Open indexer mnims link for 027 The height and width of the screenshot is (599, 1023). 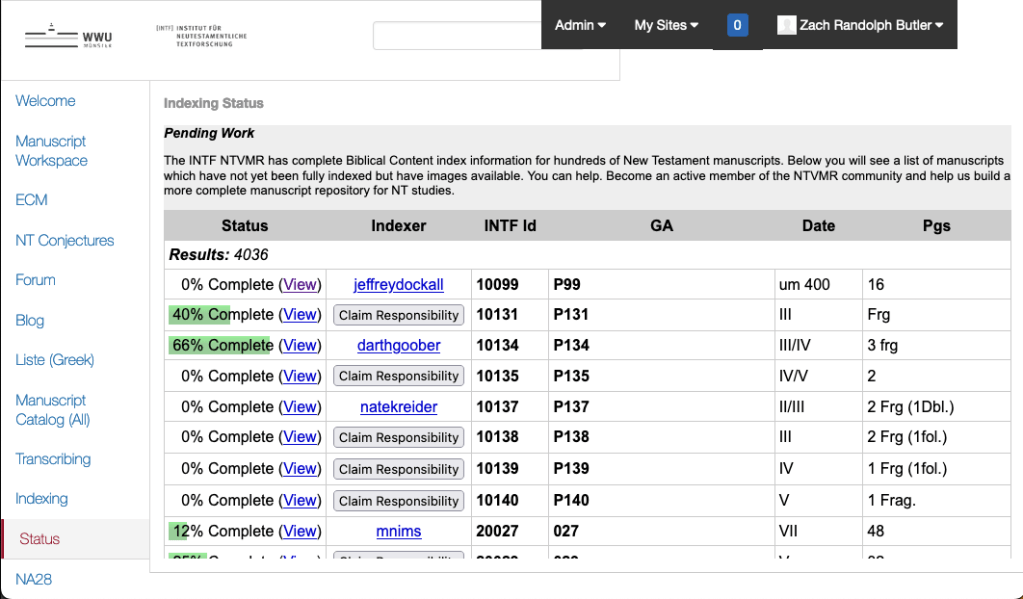(398, 531)
